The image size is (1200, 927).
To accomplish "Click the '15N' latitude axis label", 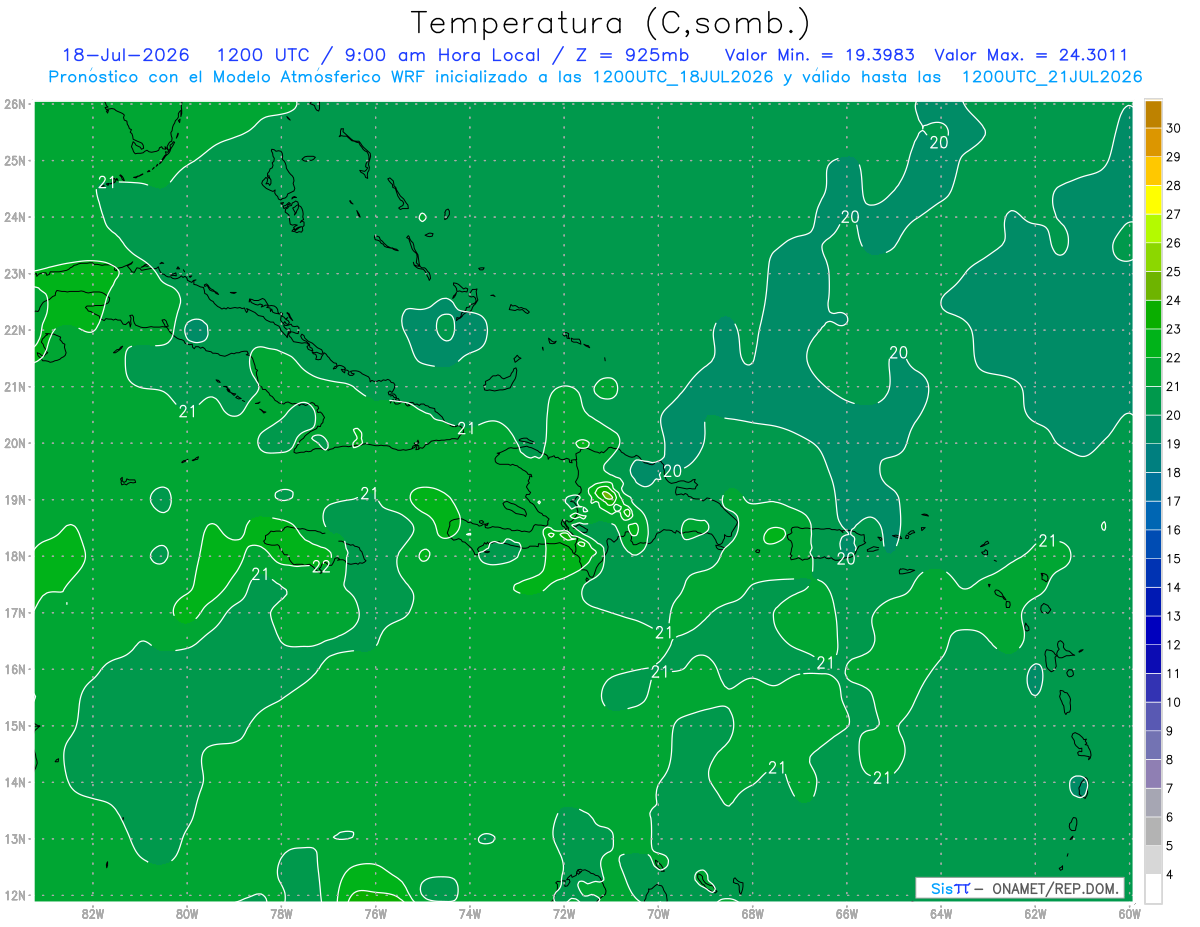I will click(x=14, y=726).
